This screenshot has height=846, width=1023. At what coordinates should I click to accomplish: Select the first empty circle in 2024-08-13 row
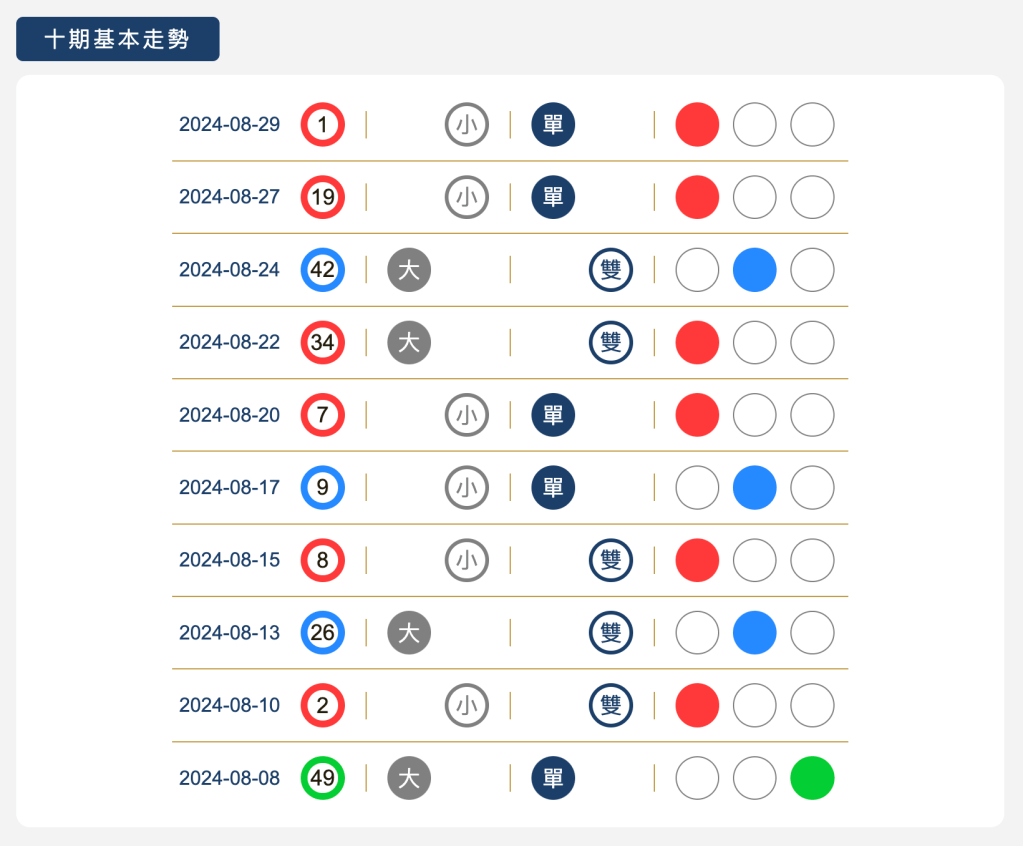pyautogui.click(x=697, y=632)
